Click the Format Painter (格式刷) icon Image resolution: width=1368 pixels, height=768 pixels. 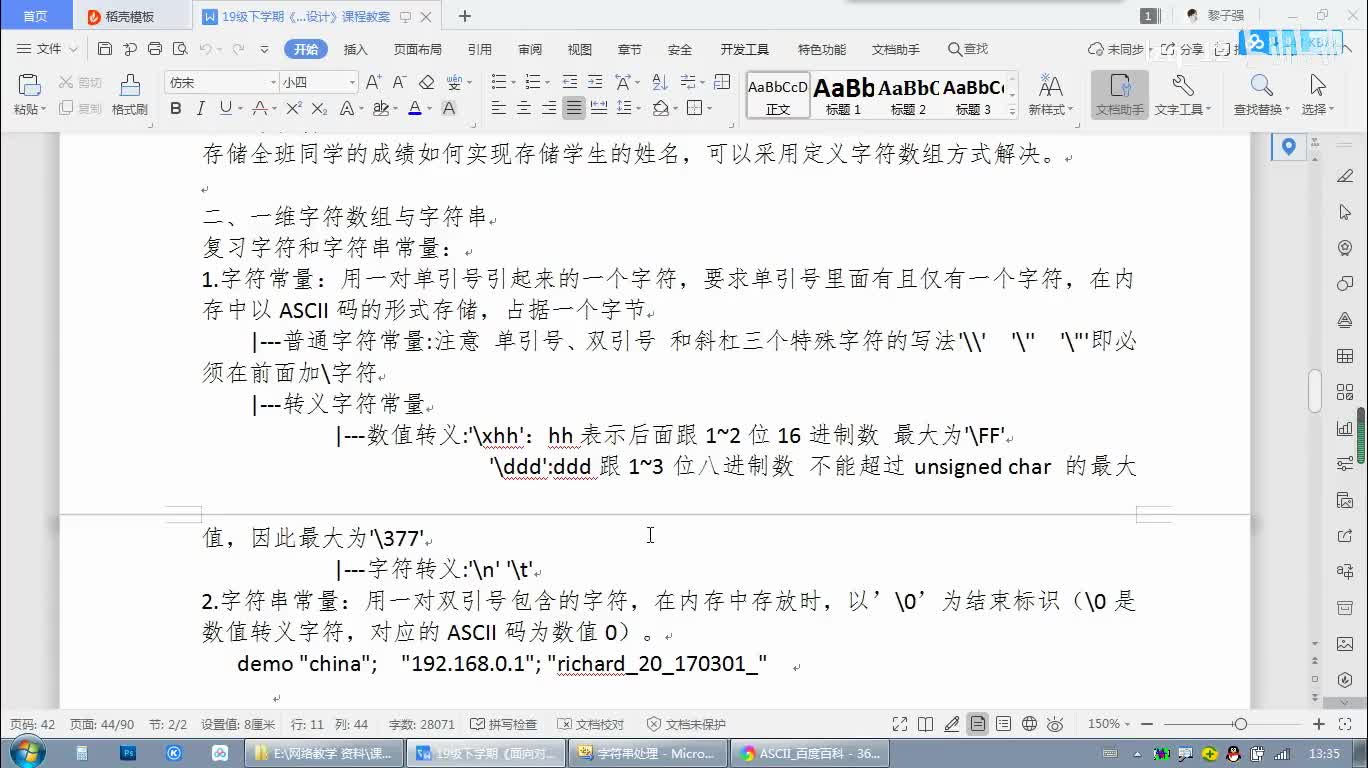pyautogui.click(x=129, y=94)
